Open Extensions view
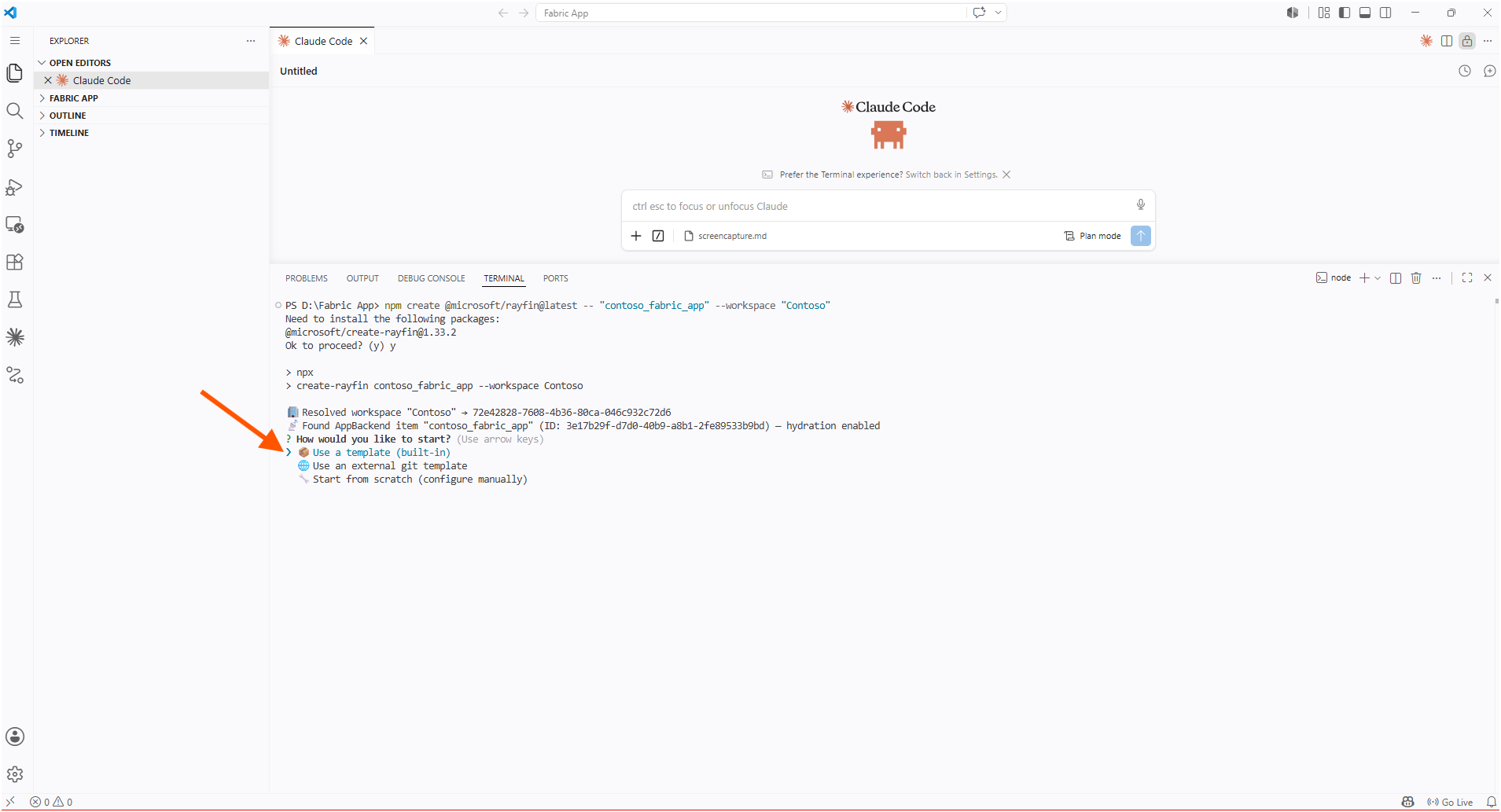 pos(15,262)
